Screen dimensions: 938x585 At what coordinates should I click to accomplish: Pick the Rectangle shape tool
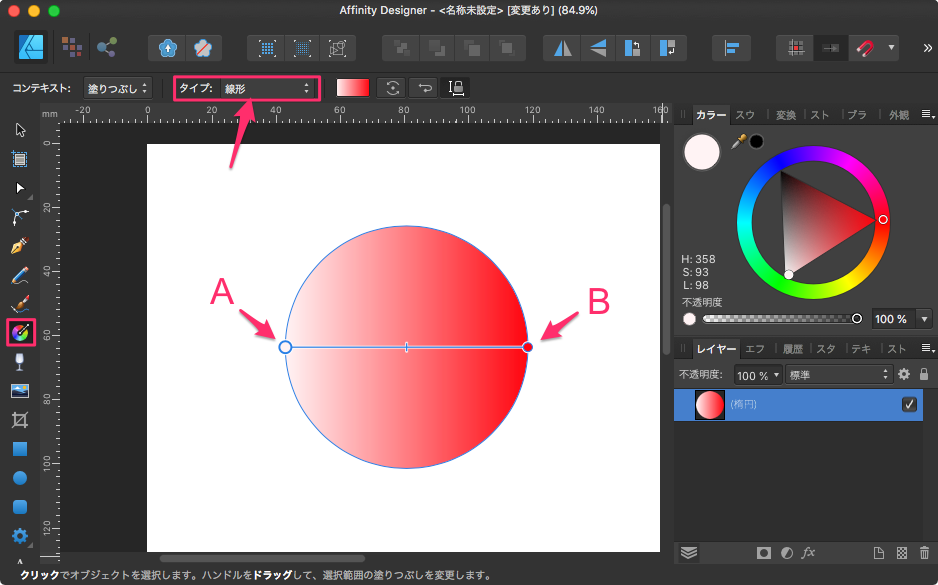(19, 449)
